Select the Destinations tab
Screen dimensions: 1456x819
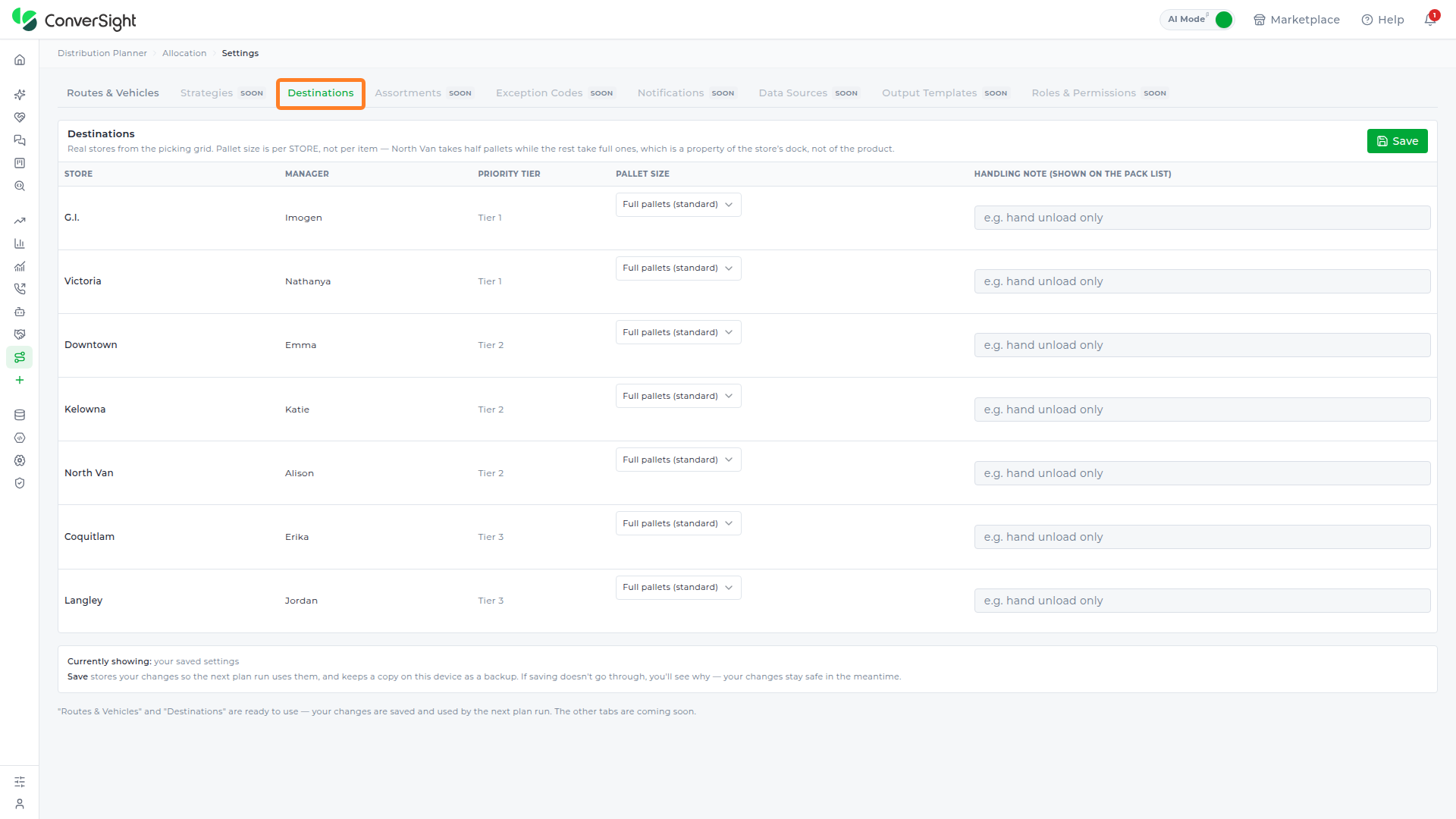tap(321, 93)
